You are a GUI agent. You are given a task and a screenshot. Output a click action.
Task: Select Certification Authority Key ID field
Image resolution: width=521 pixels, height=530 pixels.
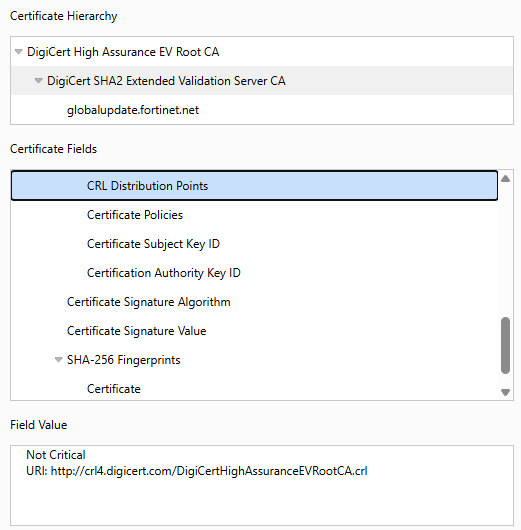pos(254,273)
